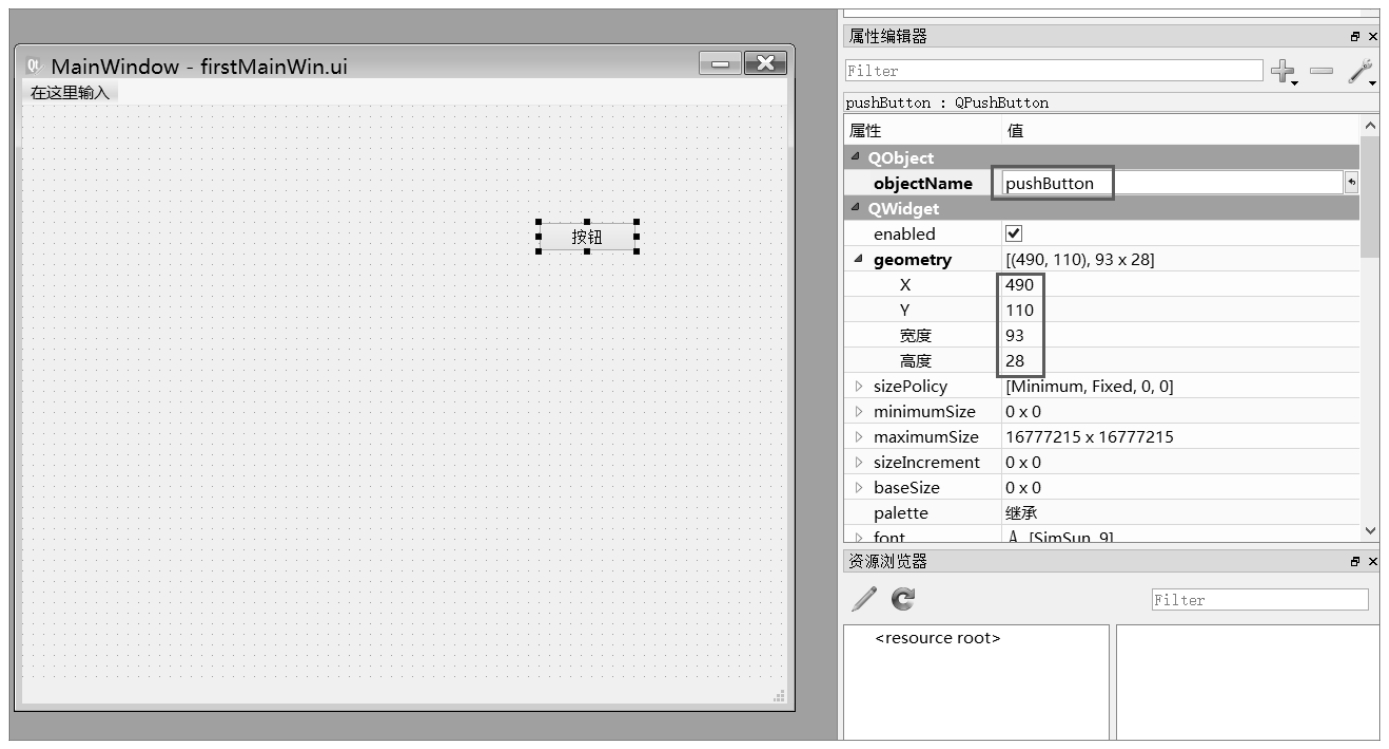Image resolution: width=1389 pixels, height=749 pixels.
Task: Click the property list scrollbar down arrow
Action: point(1370,533)
